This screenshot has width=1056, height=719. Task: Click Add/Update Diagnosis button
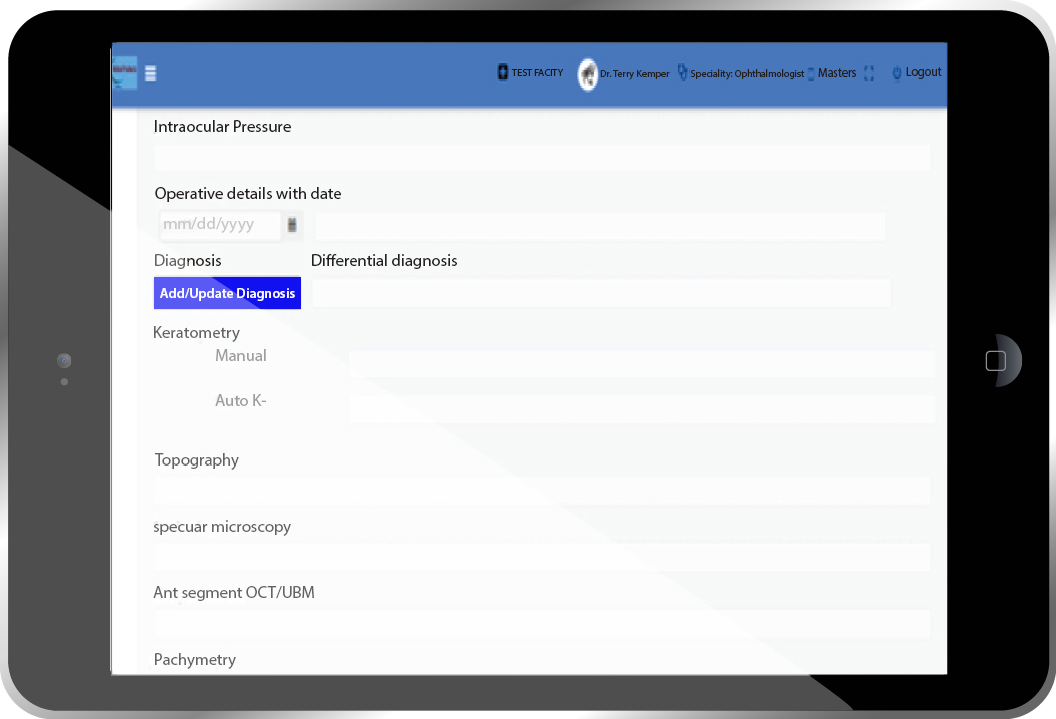(x=228, y=293)
